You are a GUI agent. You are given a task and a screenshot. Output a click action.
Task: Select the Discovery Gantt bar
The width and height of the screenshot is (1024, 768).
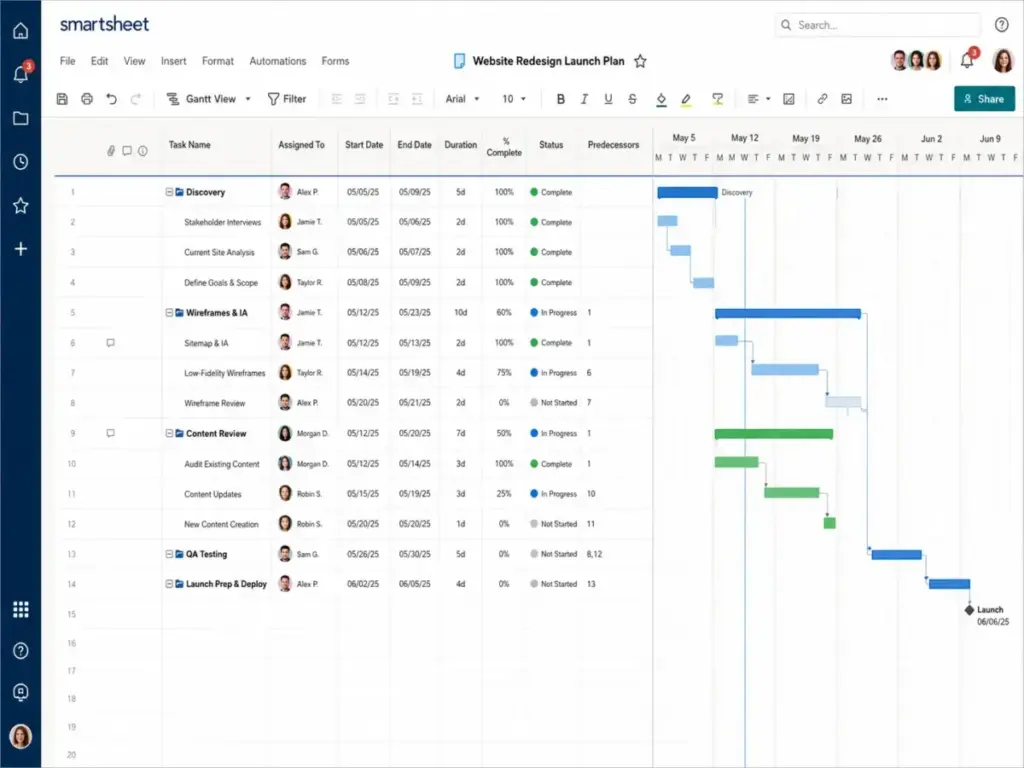[687, 193]
